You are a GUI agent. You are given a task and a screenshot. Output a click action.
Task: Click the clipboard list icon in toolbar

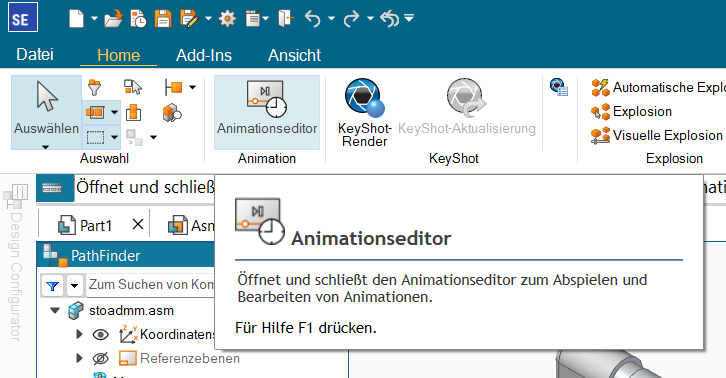(253, 19)
